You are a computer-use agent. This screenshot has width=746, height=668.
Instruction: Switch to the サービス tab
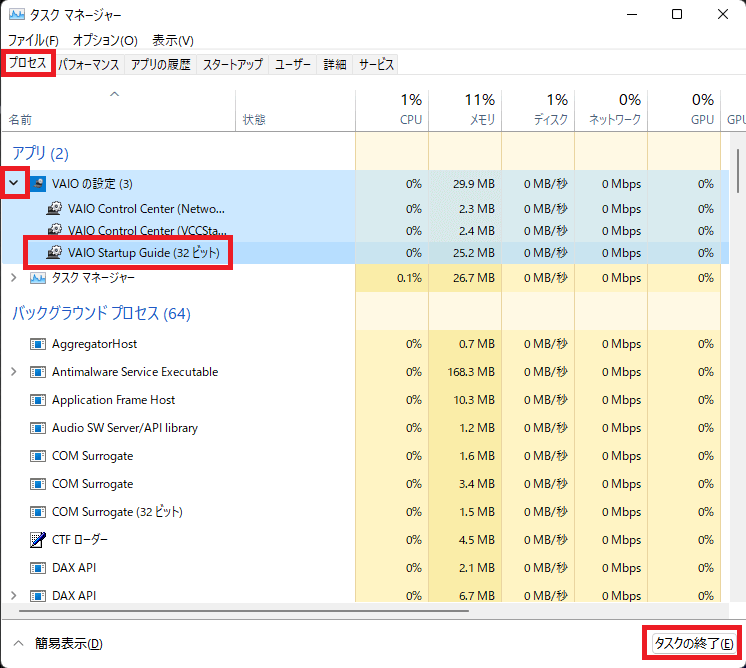[376, 64]
